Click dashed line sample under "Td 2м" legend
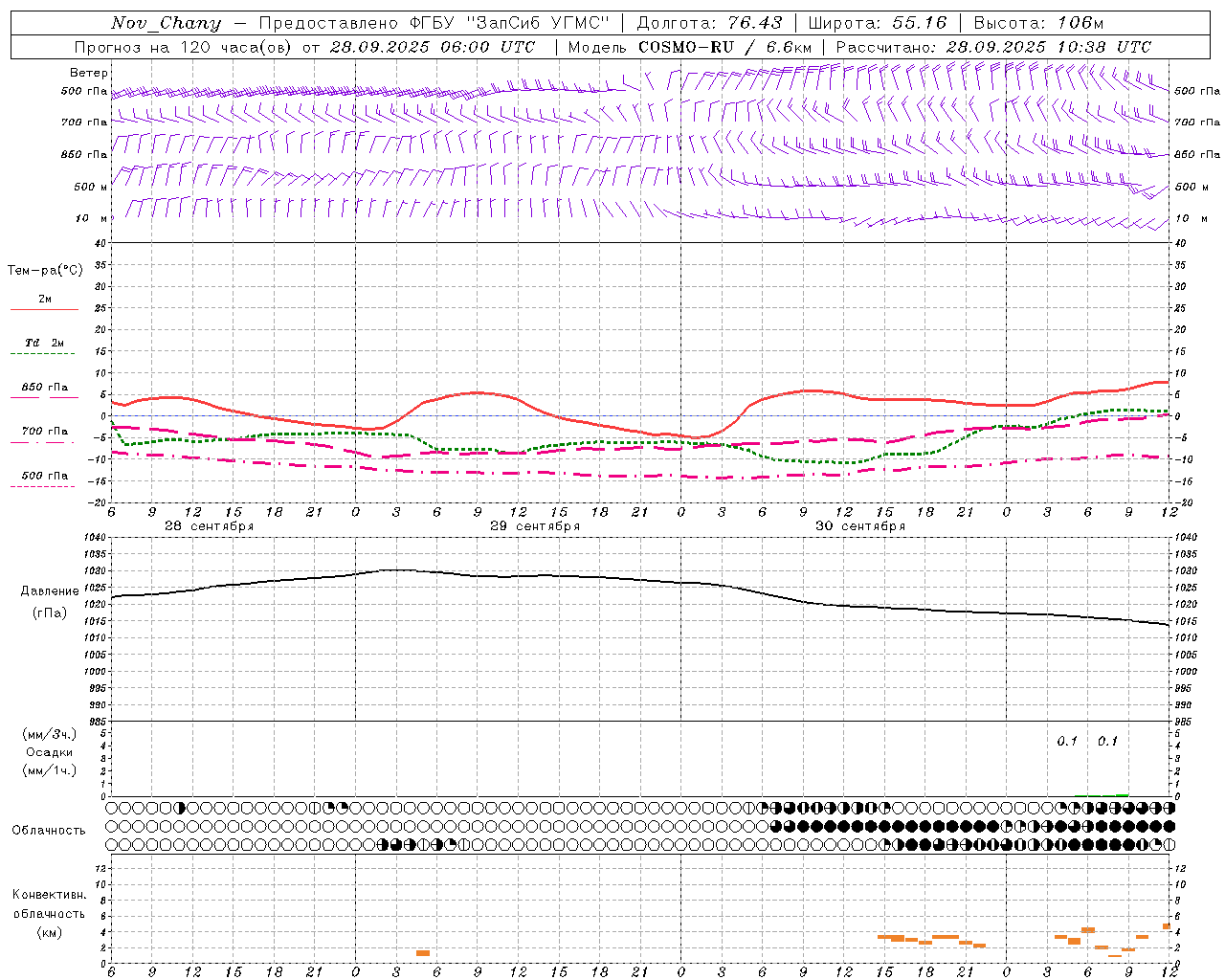 43,354
